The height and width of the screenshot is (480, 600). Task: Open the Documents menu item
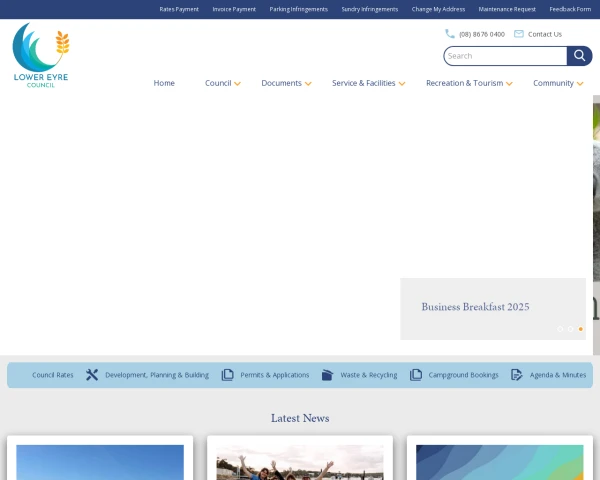[x=282, y=83]
